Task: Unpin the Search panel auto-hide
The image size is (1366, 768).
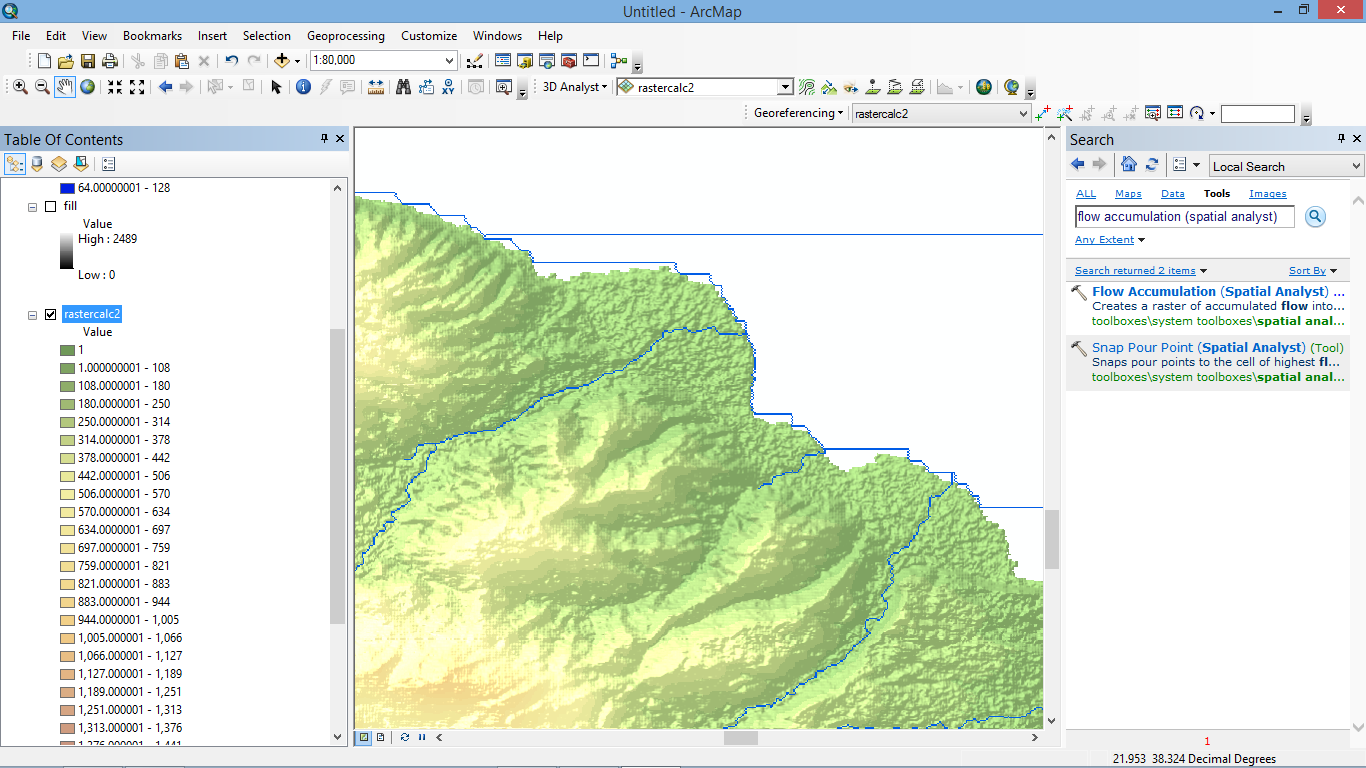Action: (1343, 139)
